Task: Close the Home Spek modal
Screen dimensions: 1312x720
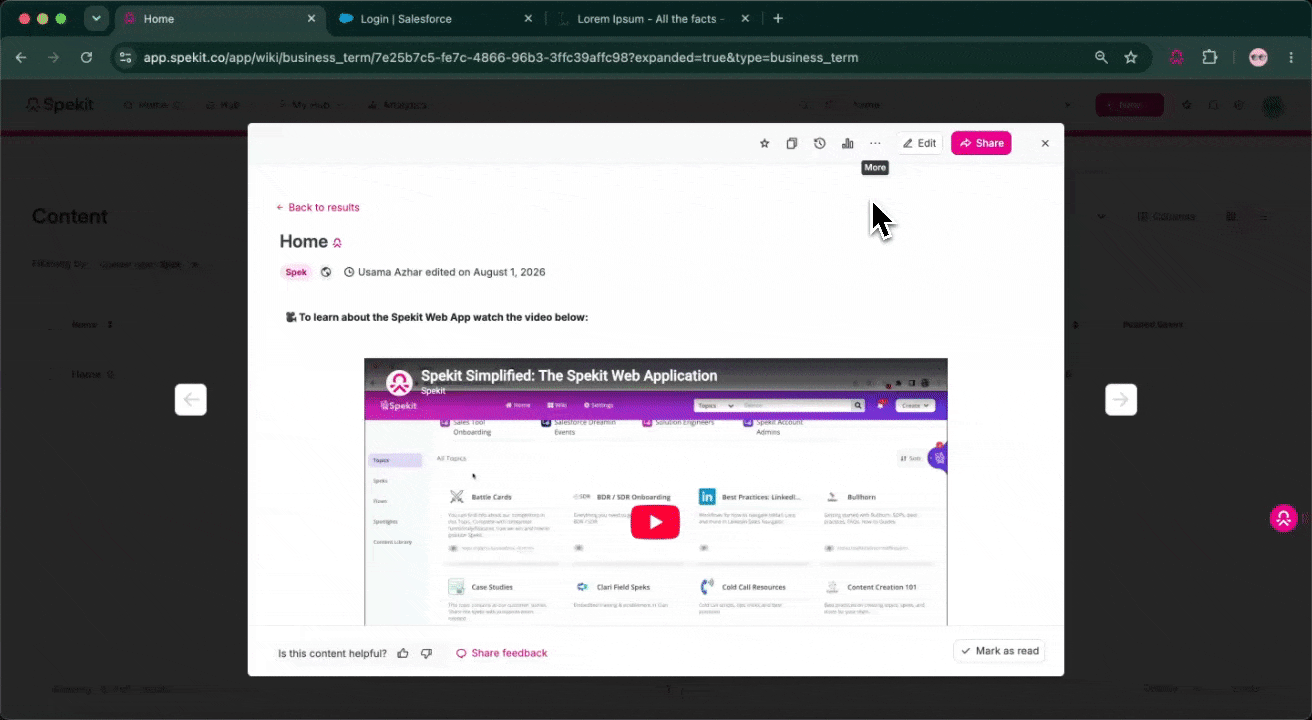Action: click(1045, 143)
